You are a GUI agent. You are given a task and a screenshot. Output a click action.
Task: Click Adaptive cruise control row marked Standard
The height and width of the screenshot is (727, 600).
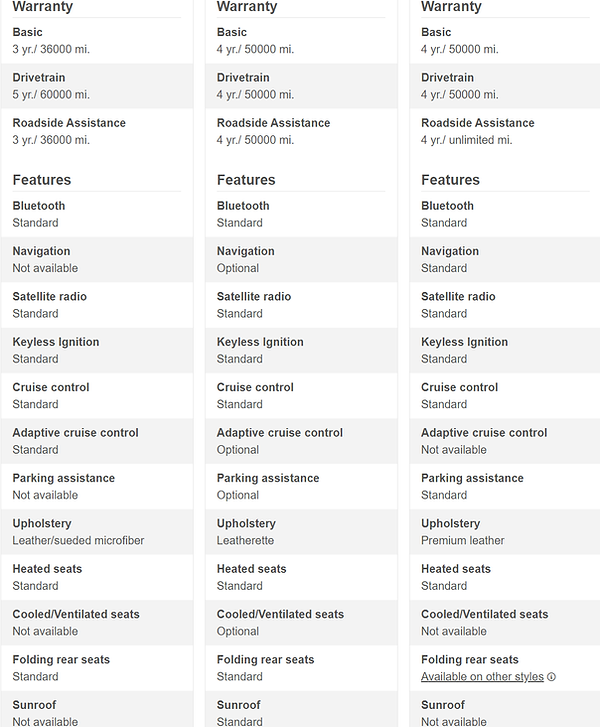(97, 441)
